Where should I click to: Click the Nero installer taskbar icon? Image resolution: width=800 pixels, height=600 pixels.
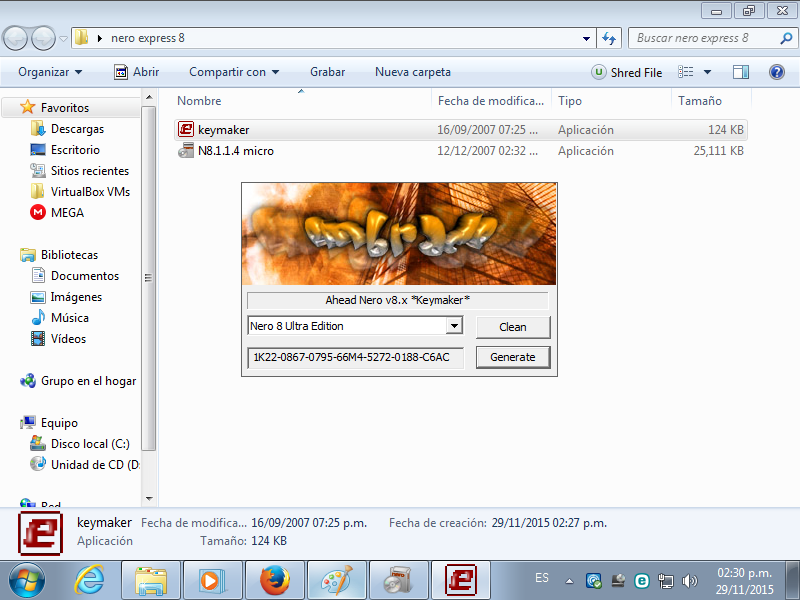[398, 580]
